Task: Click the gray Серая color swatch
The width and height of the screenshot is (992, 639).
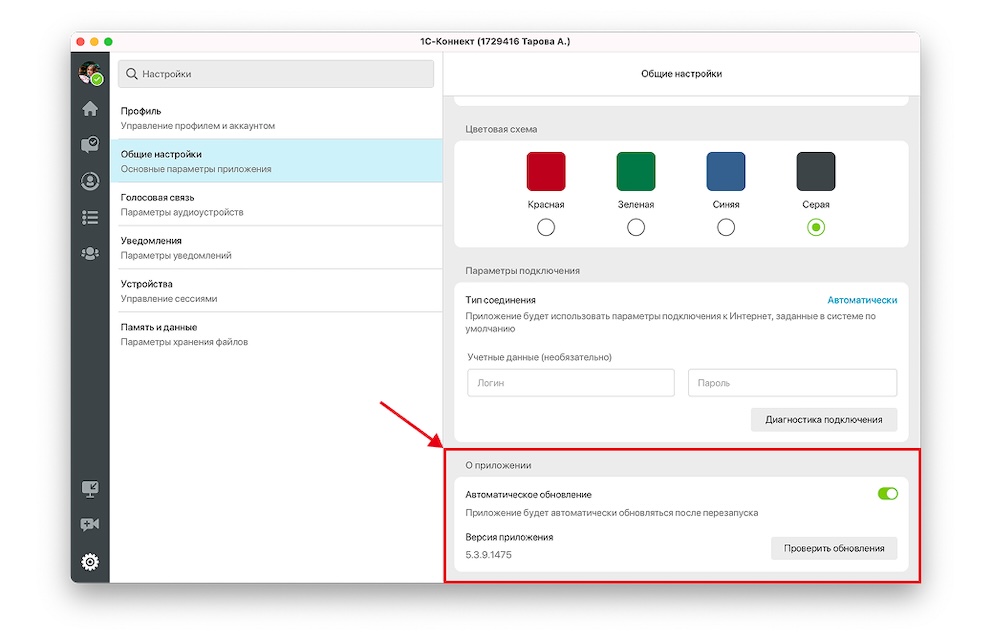Action: [816, 171]
